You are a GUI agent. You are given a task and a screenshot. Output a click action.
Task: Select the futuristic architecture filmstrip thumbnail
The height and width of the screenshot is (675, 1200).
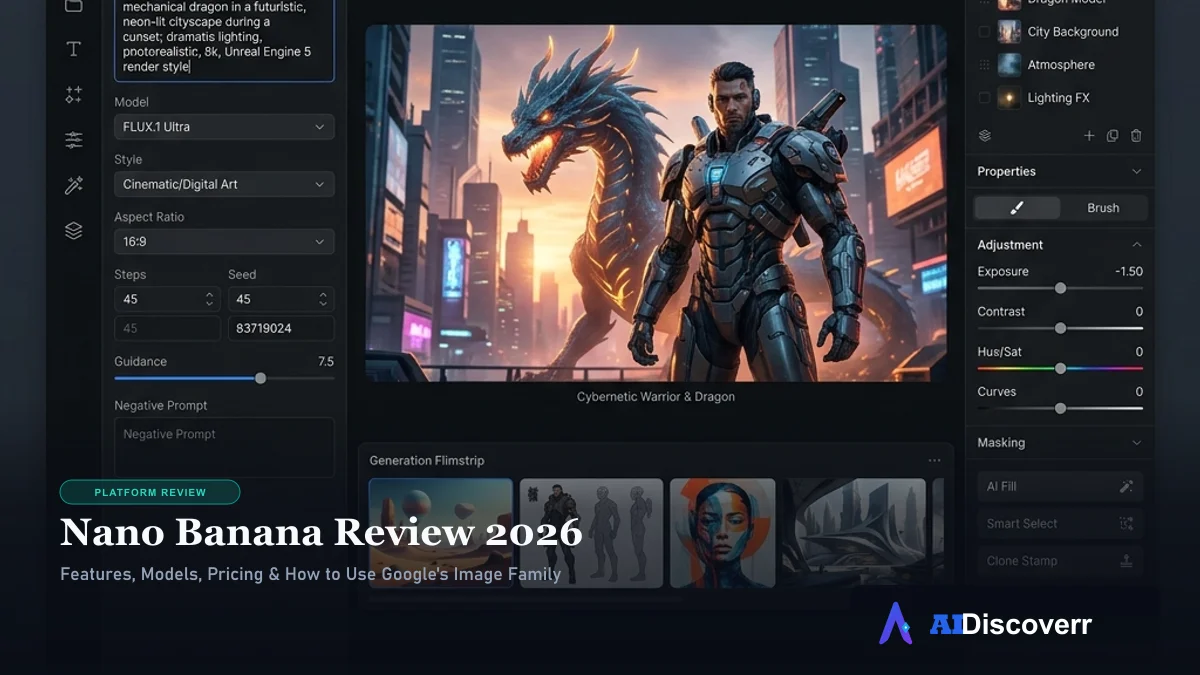click(x=854, y=531)
